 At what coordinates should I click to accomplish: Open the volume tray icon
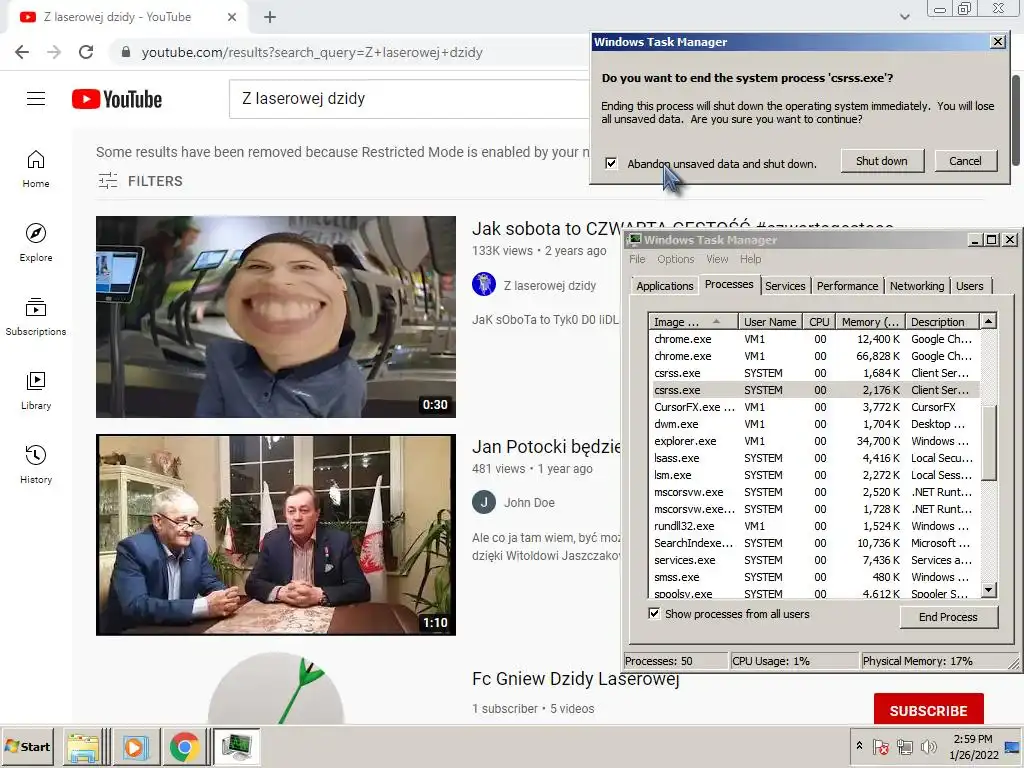click(928, 746)
